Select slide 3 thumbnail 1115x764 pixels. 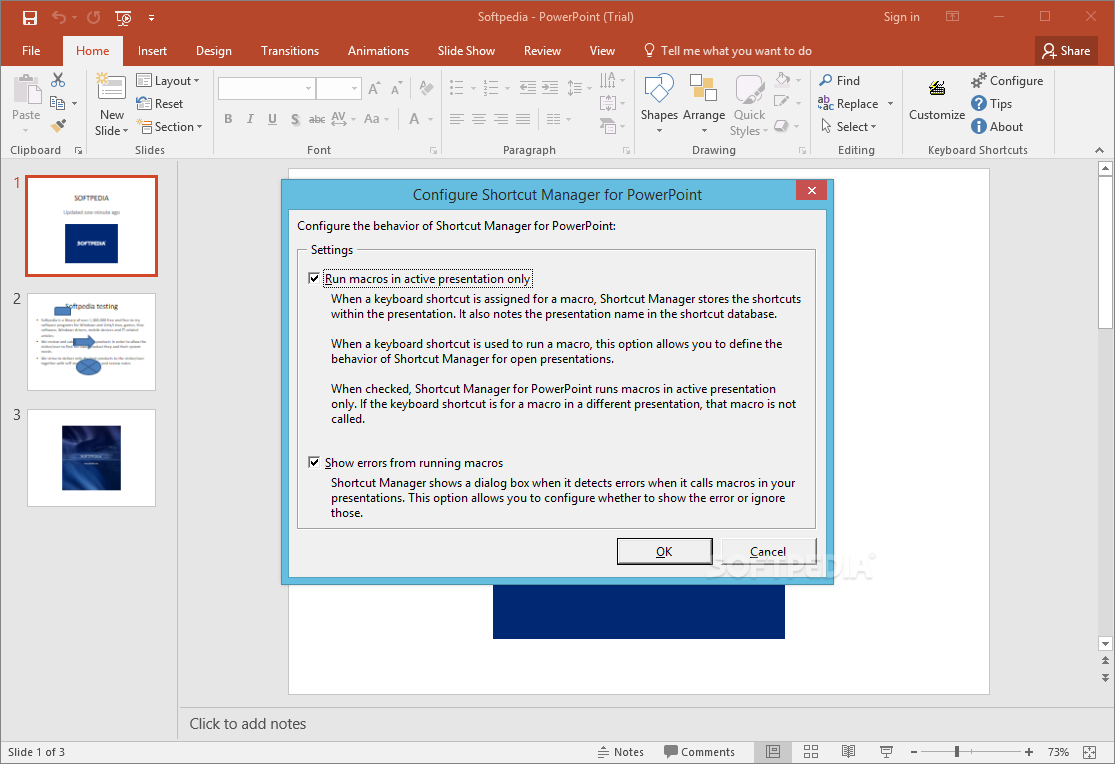pos(91,457)
